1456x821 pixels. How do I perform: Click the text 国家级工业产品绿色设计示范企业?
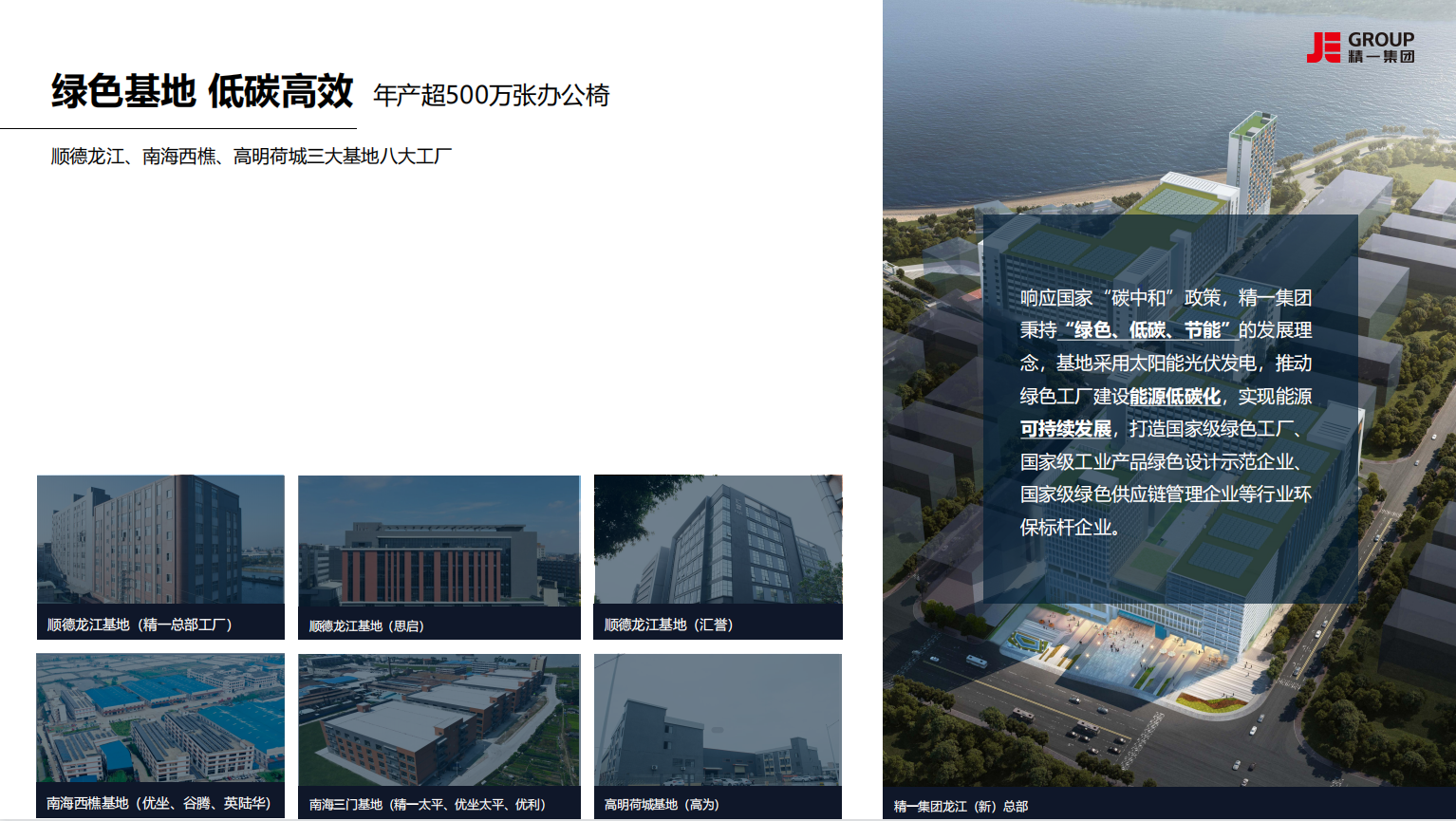tap(1157, 462)
